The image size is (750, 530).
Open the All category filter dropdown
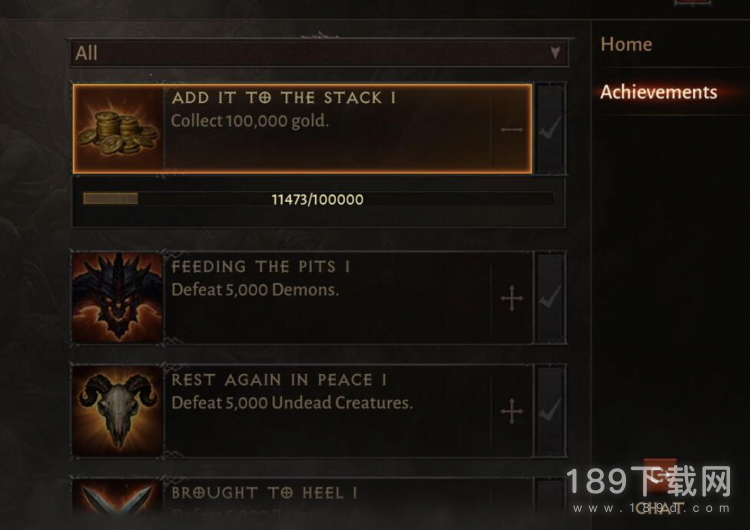[x=319, y=53]
